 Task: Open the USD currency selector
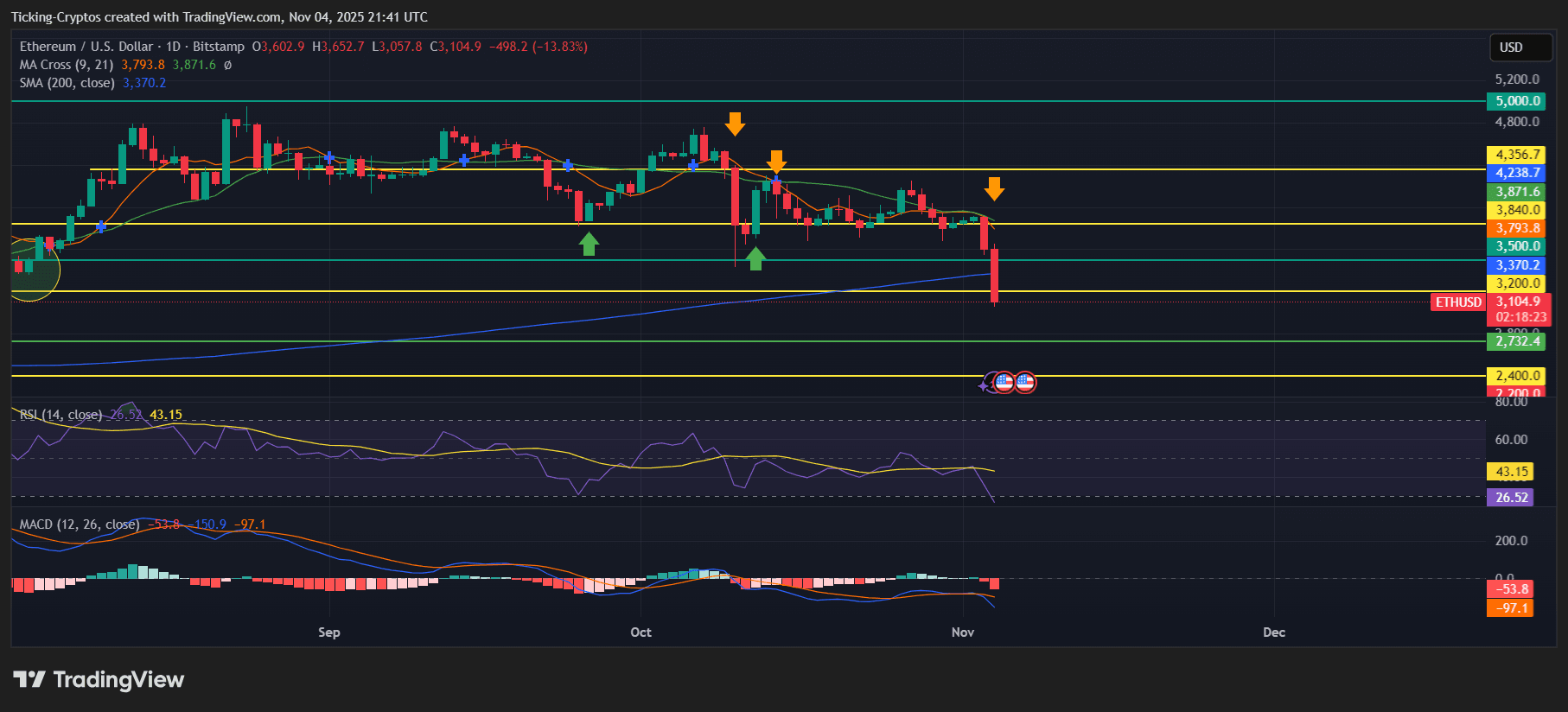pyautogui.click(x=1520, y=48)
